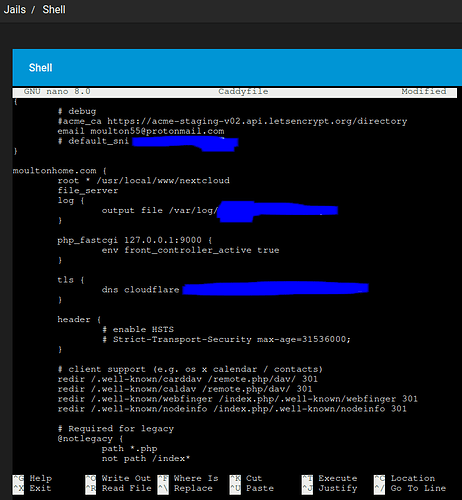
Task: Click the redir nodeinfo line
Action: point(232,409)
